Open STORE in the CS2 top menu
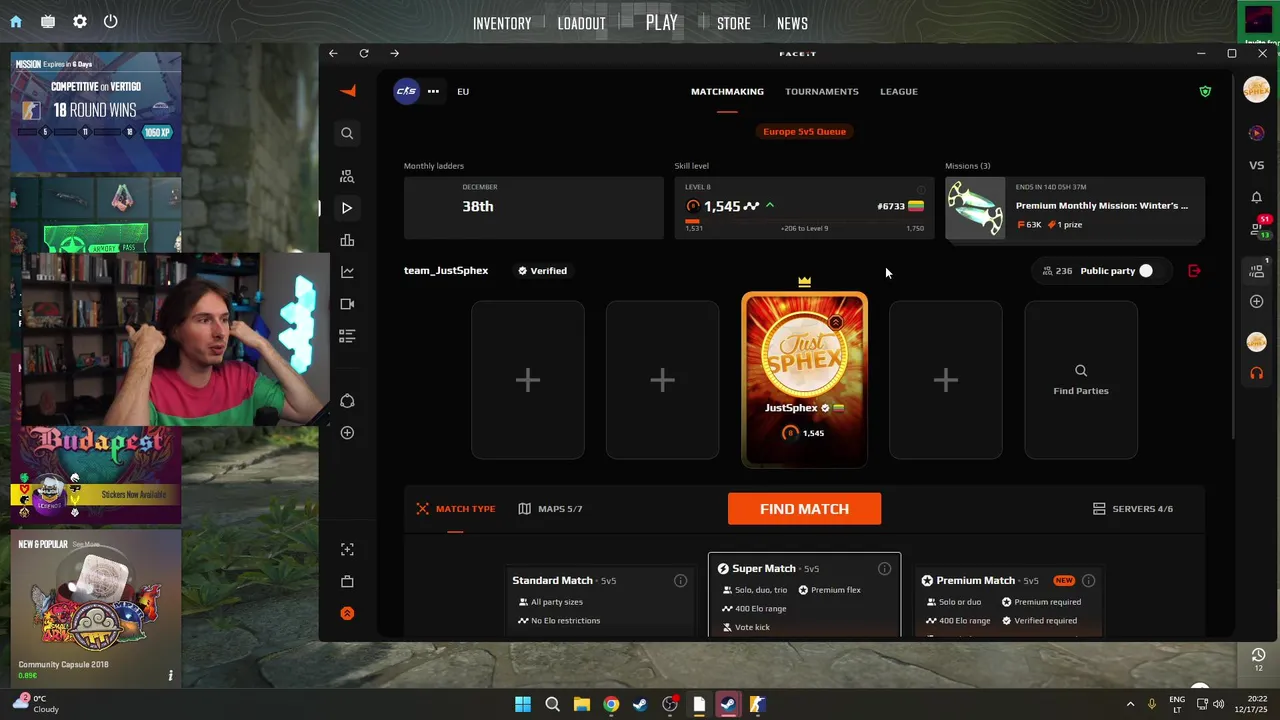Viewport: 1280px width, 720px height. coord(733,23)
